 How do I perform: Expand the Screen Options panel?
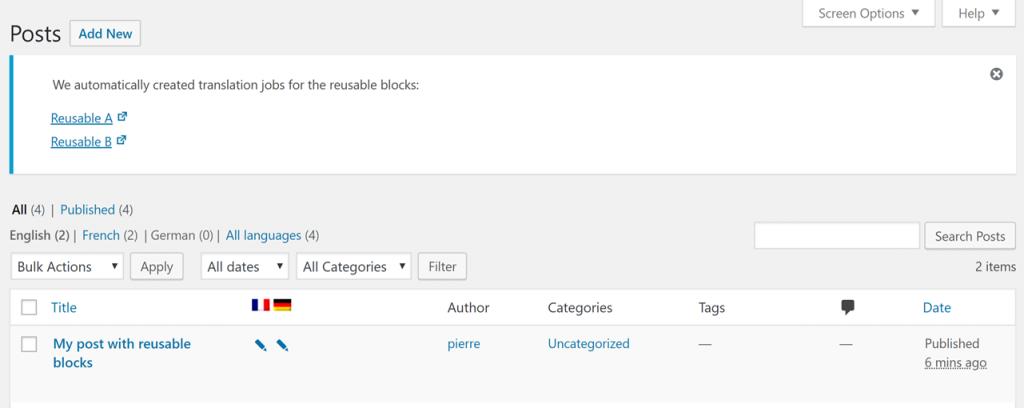point(868,14)
